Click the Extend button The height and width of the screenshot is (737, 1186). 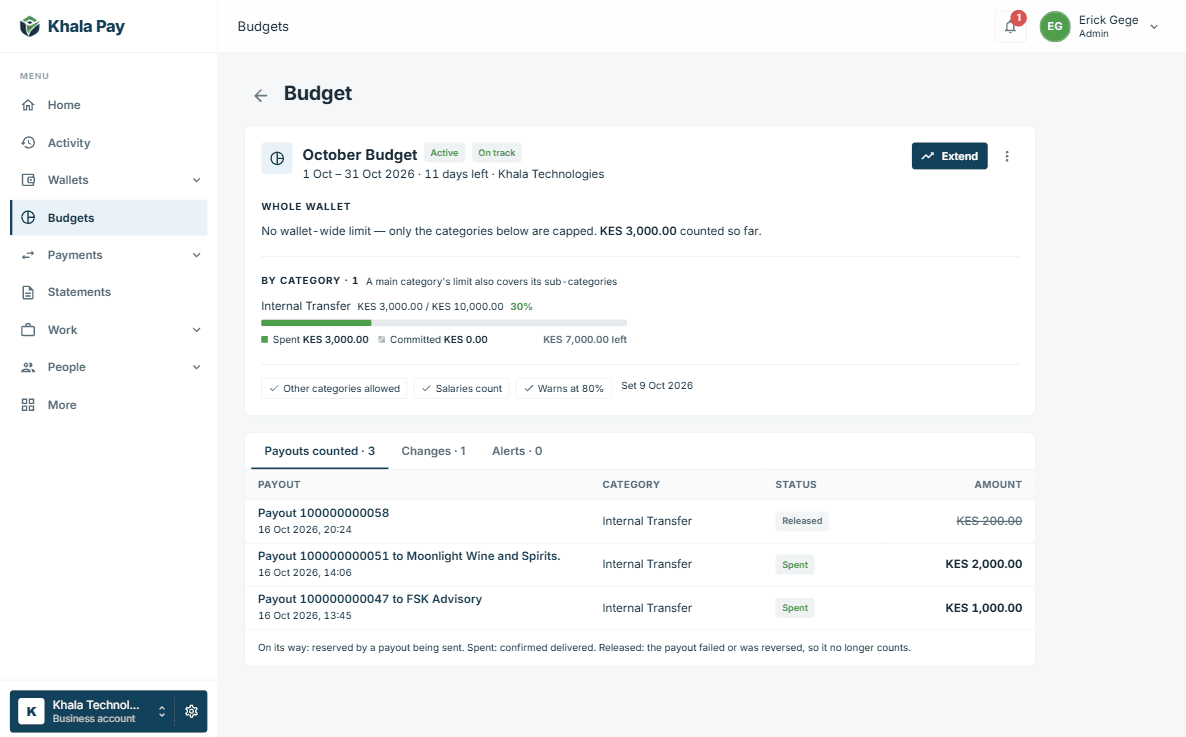949,156
